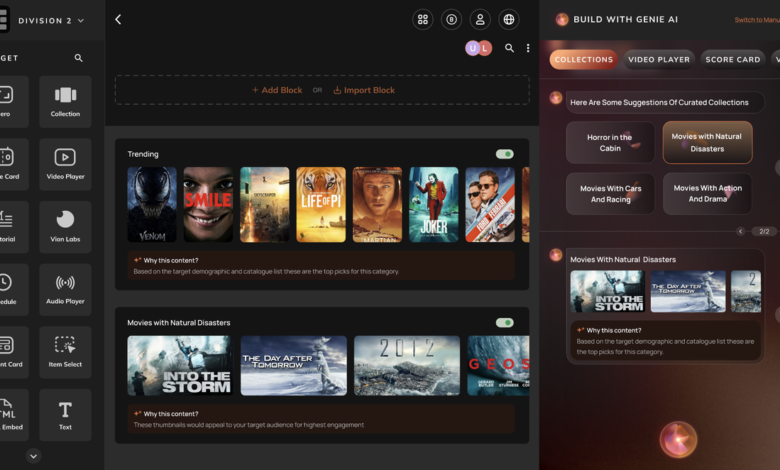
Task: Open Into the Storm thumbnail in canvas
Action: pos(180,366)
